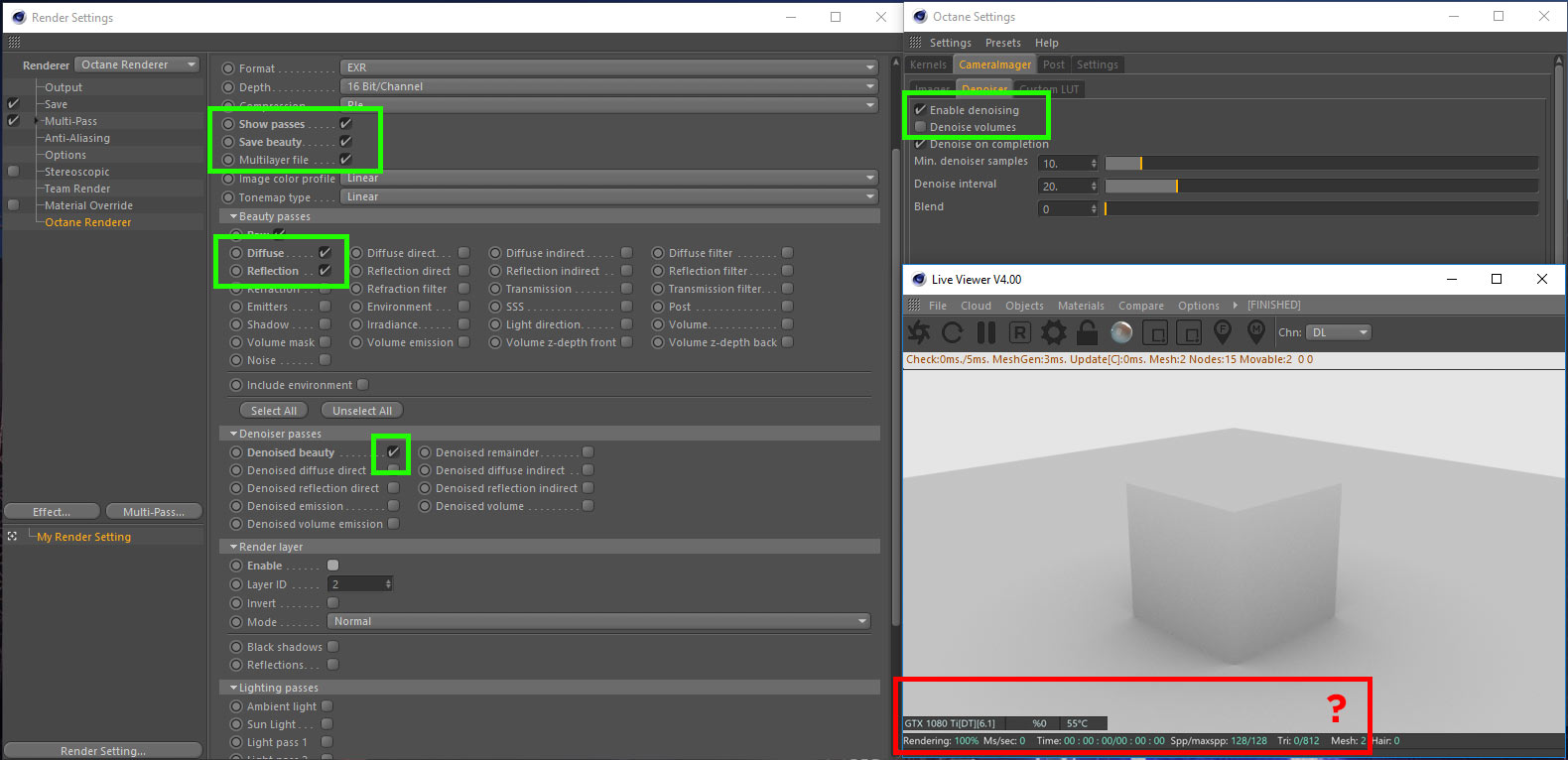Open the Materials menu in Live Viewer

pos(1081,306)
